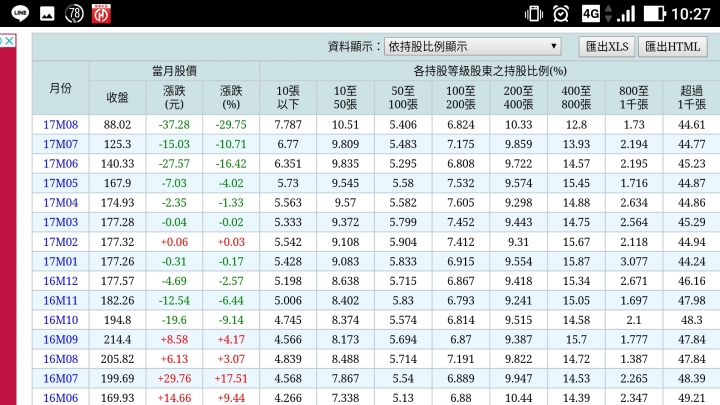Tap the 10:27 clock in status bar
720x405 pixels.
coord(691,14)
